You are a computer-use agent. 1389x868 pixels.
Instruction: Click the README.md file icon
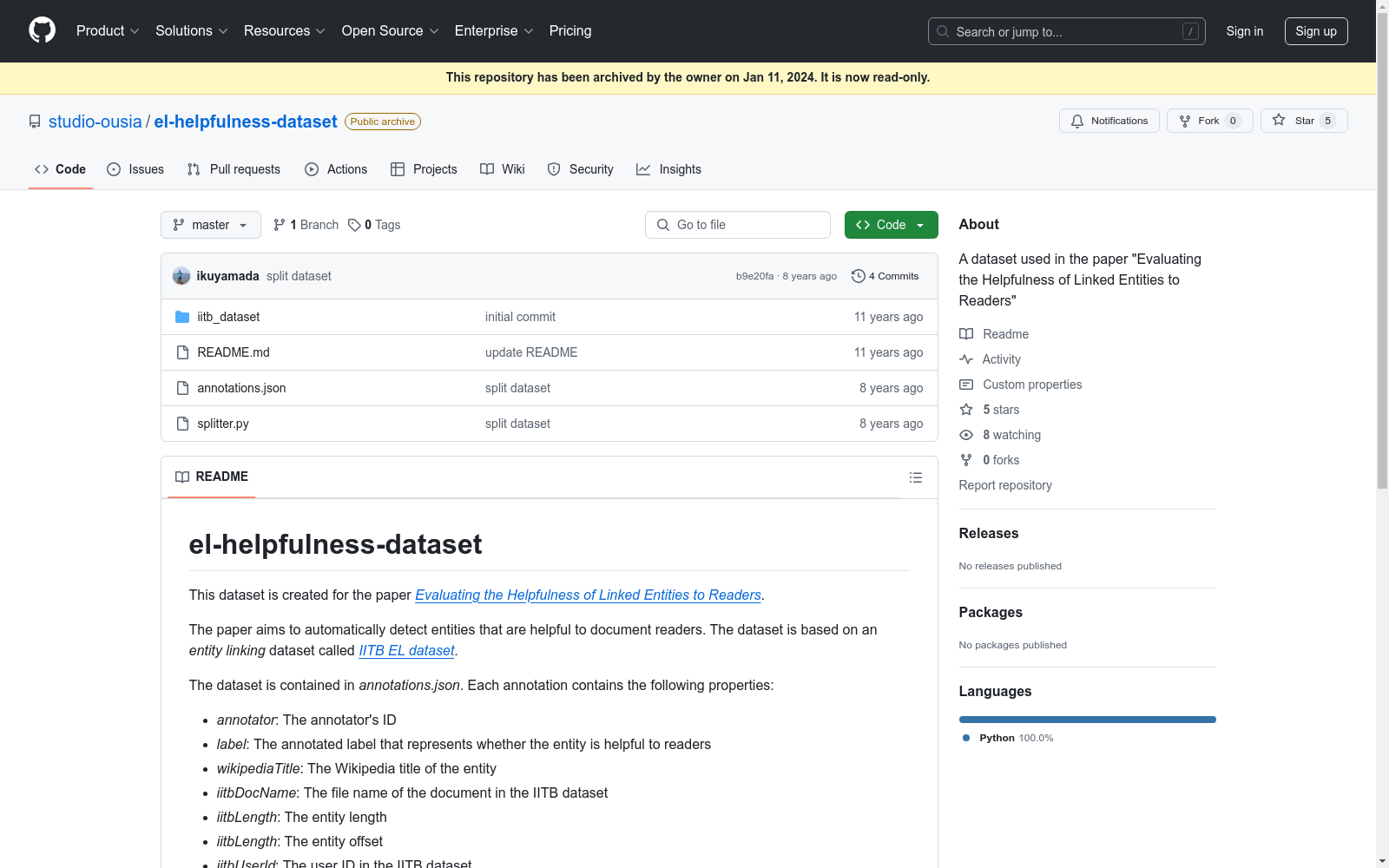[x=182, y=352]
